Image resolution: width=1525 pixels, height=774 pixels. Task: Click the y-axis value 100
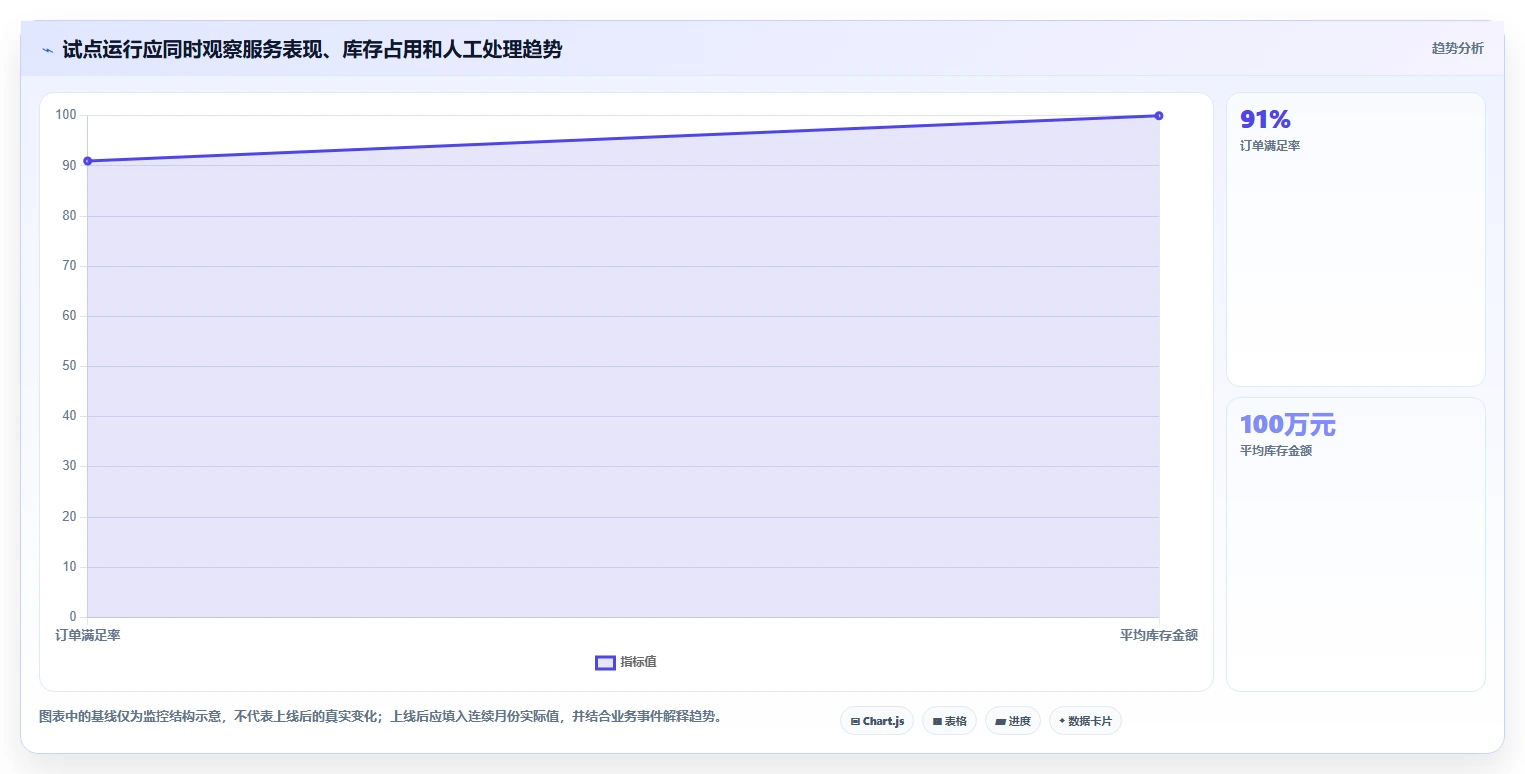point(66,115)
